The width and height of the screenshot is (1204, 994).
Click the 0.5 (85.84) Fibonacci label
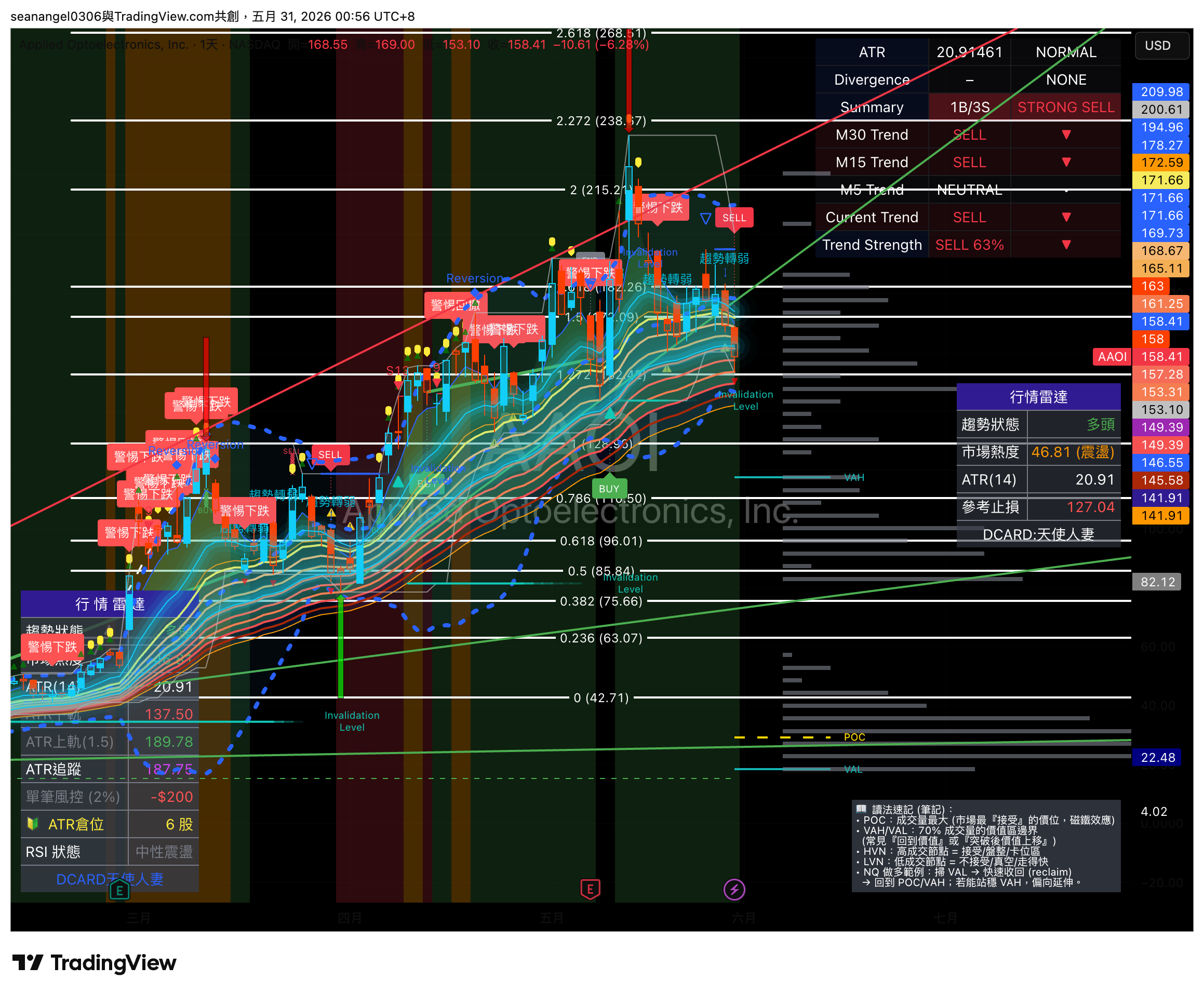(x=601, y=571)
